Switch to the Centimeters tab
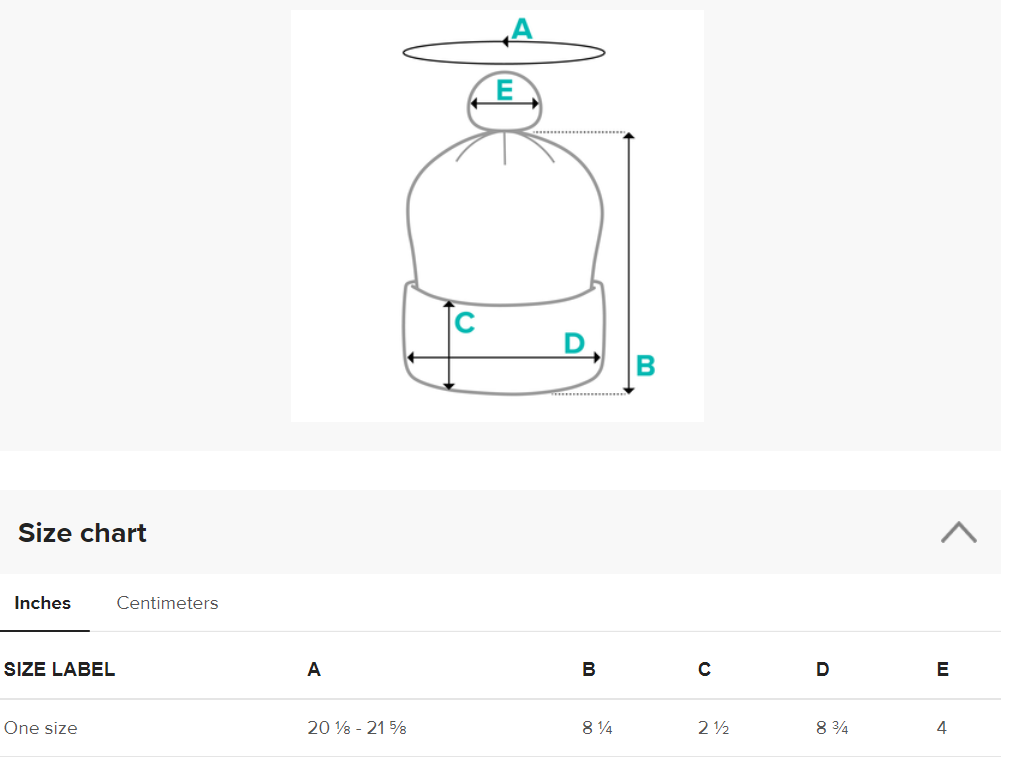This screenshot has width=1024, height=763. tap(167, 603)
